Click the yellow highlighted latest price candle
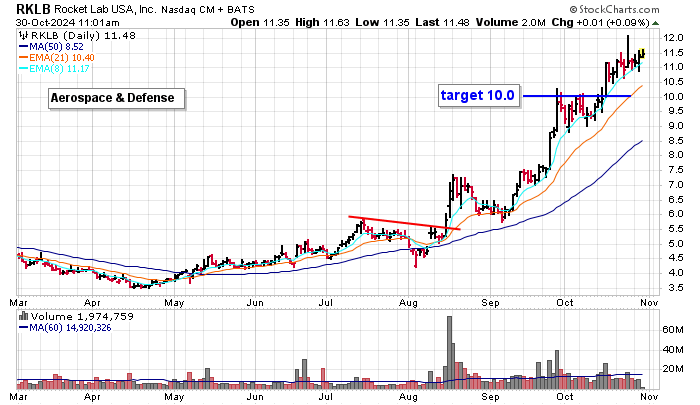700x405 pixels. pos(642,54)
